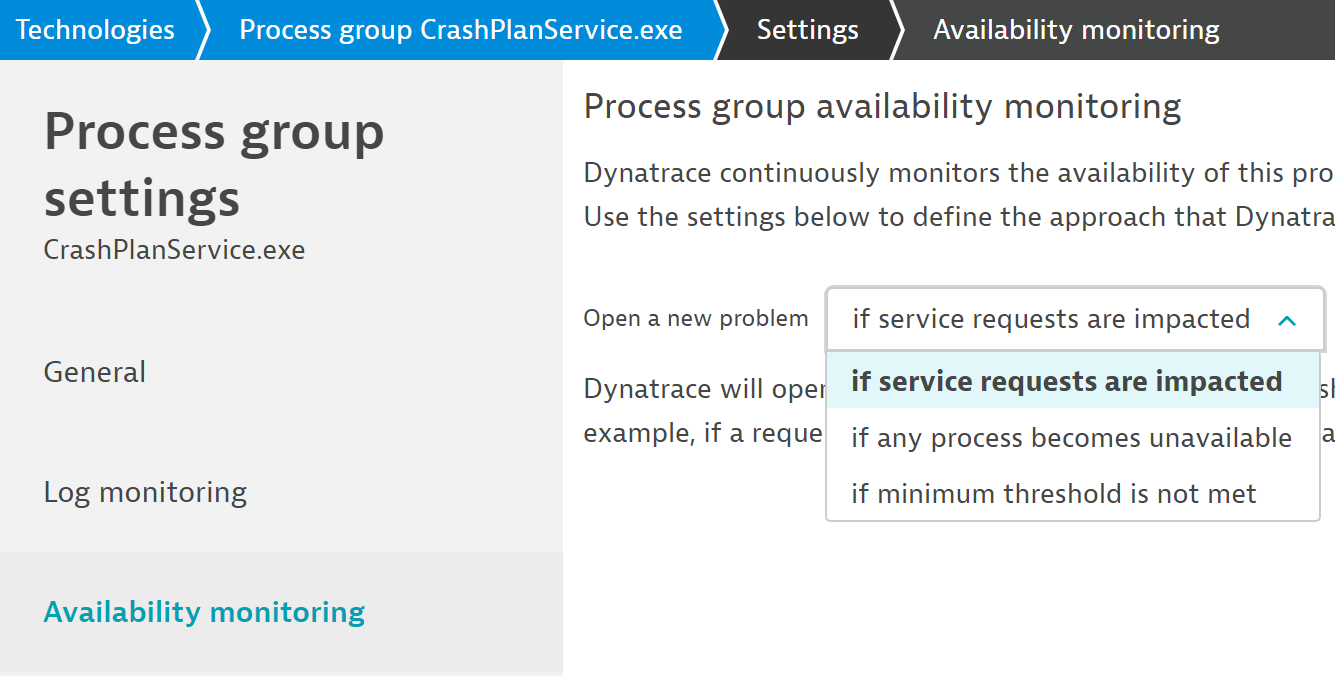Click CrashPlanService.exe subtitle under the heading

(x=174, y=249)
